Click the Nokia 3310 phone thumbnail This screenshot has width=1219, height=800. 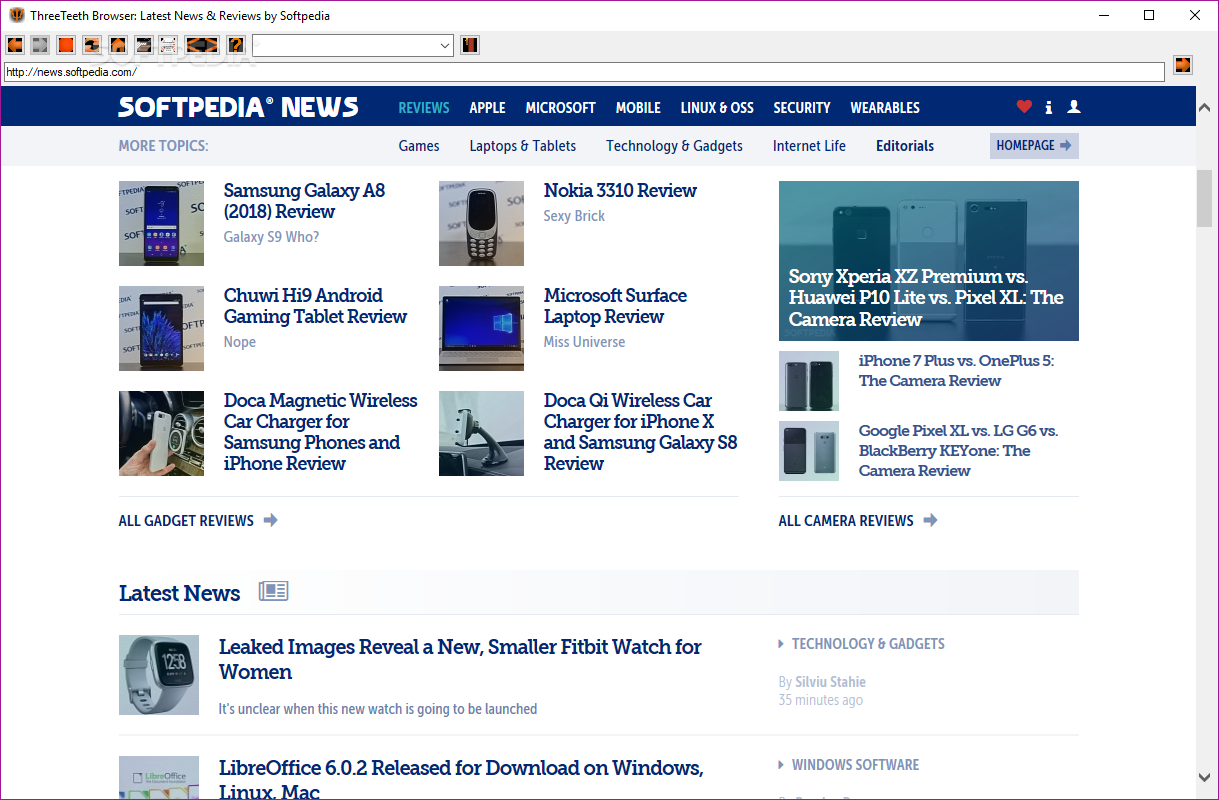pyautogui.click(x=481, y=223)
